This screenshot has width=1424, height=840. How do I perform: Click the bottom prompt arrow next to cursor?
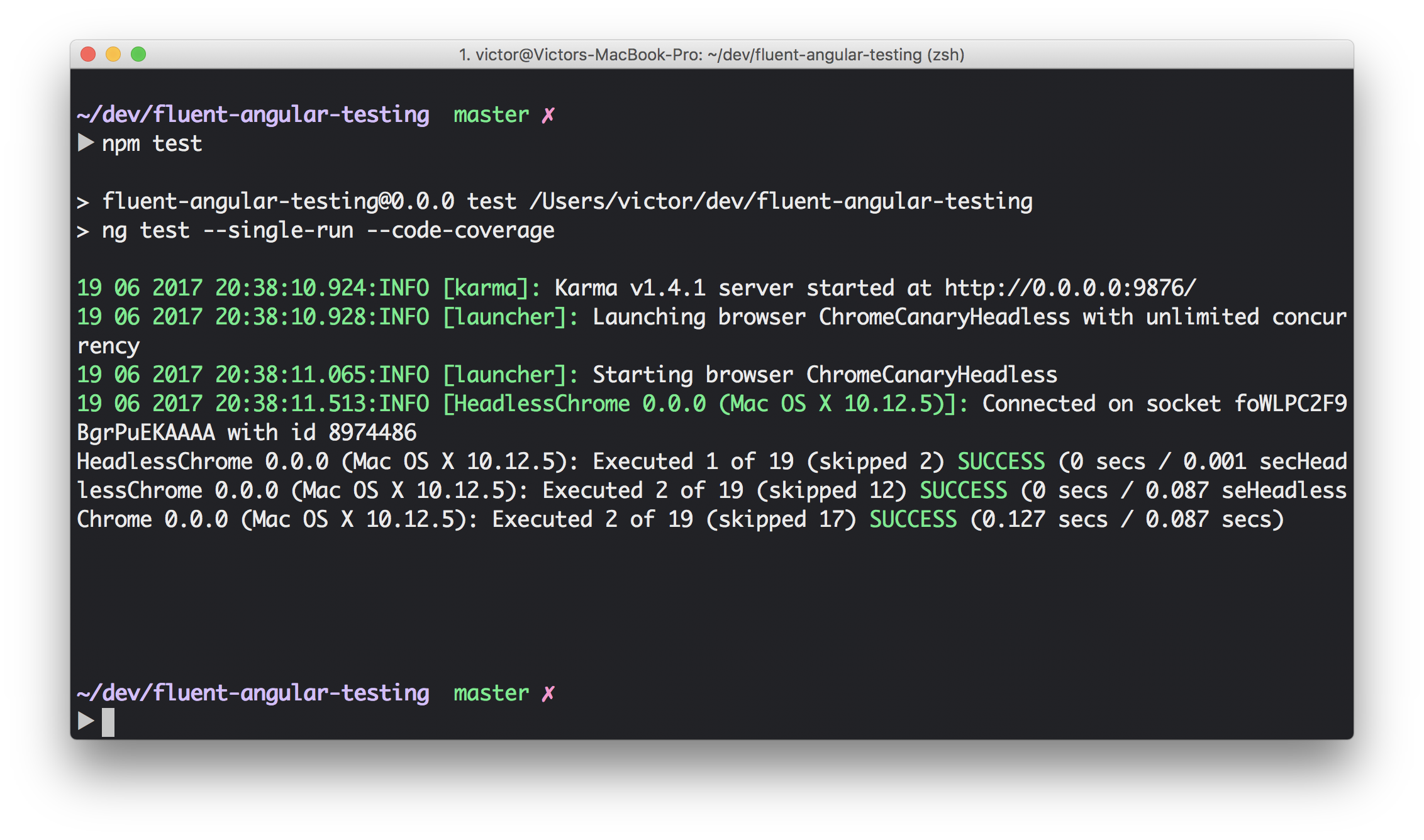86,721
